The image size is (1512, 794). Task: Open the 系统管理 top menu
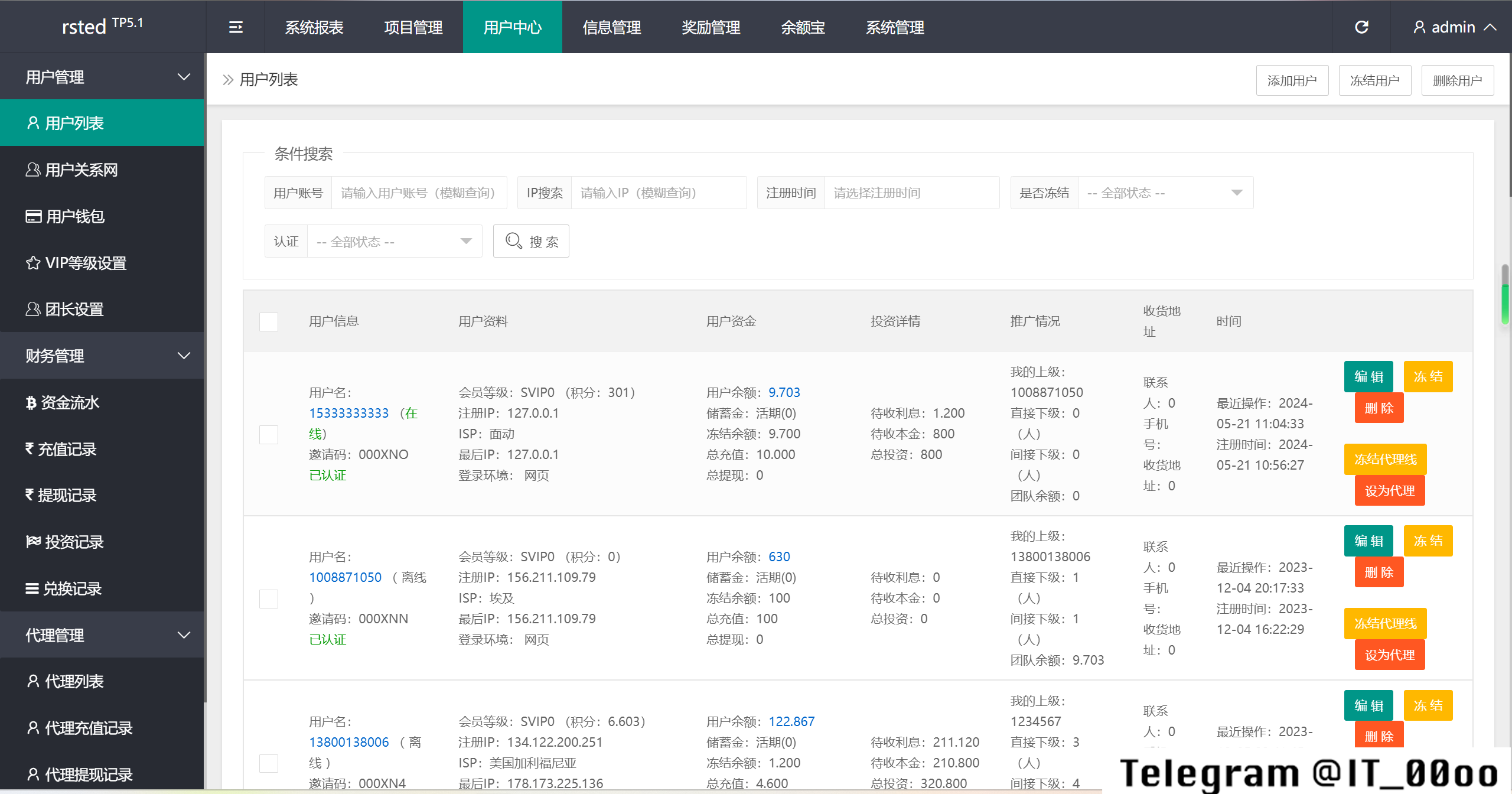pos(895,27)
